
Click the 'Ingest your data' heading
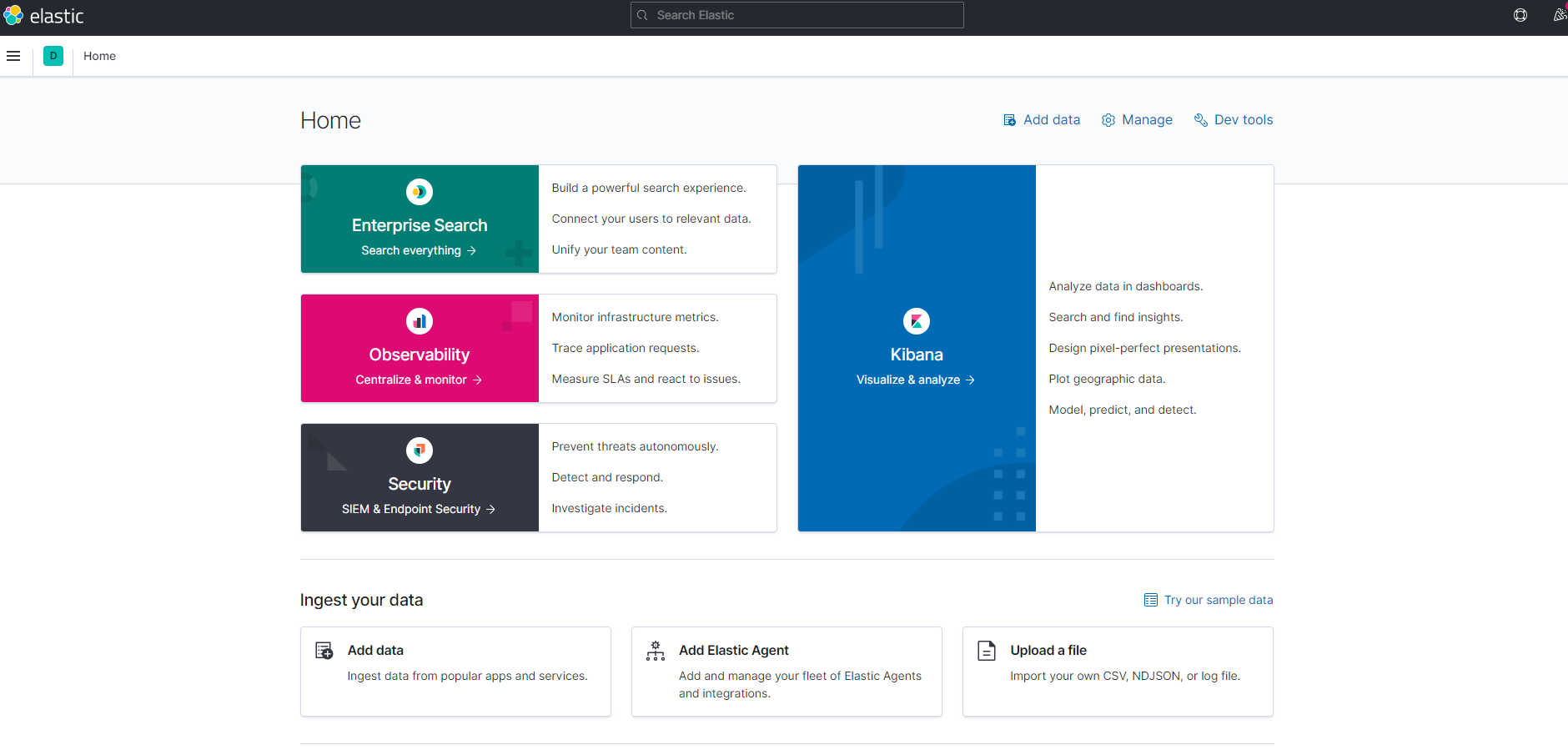361,600
